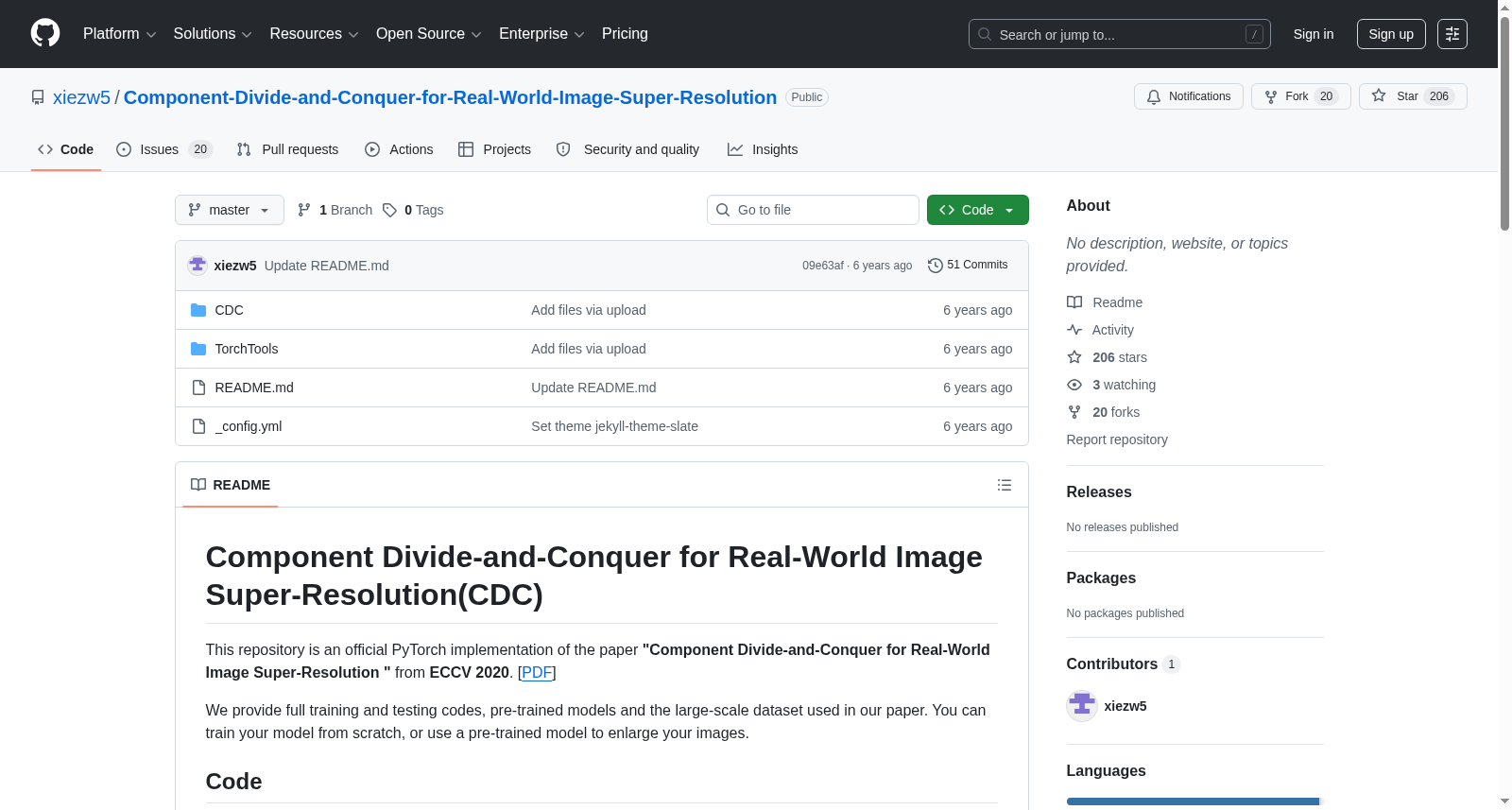Switch to the Actions tab
Viewport: 1512px width, 810px height.
[x=399, y=149]
